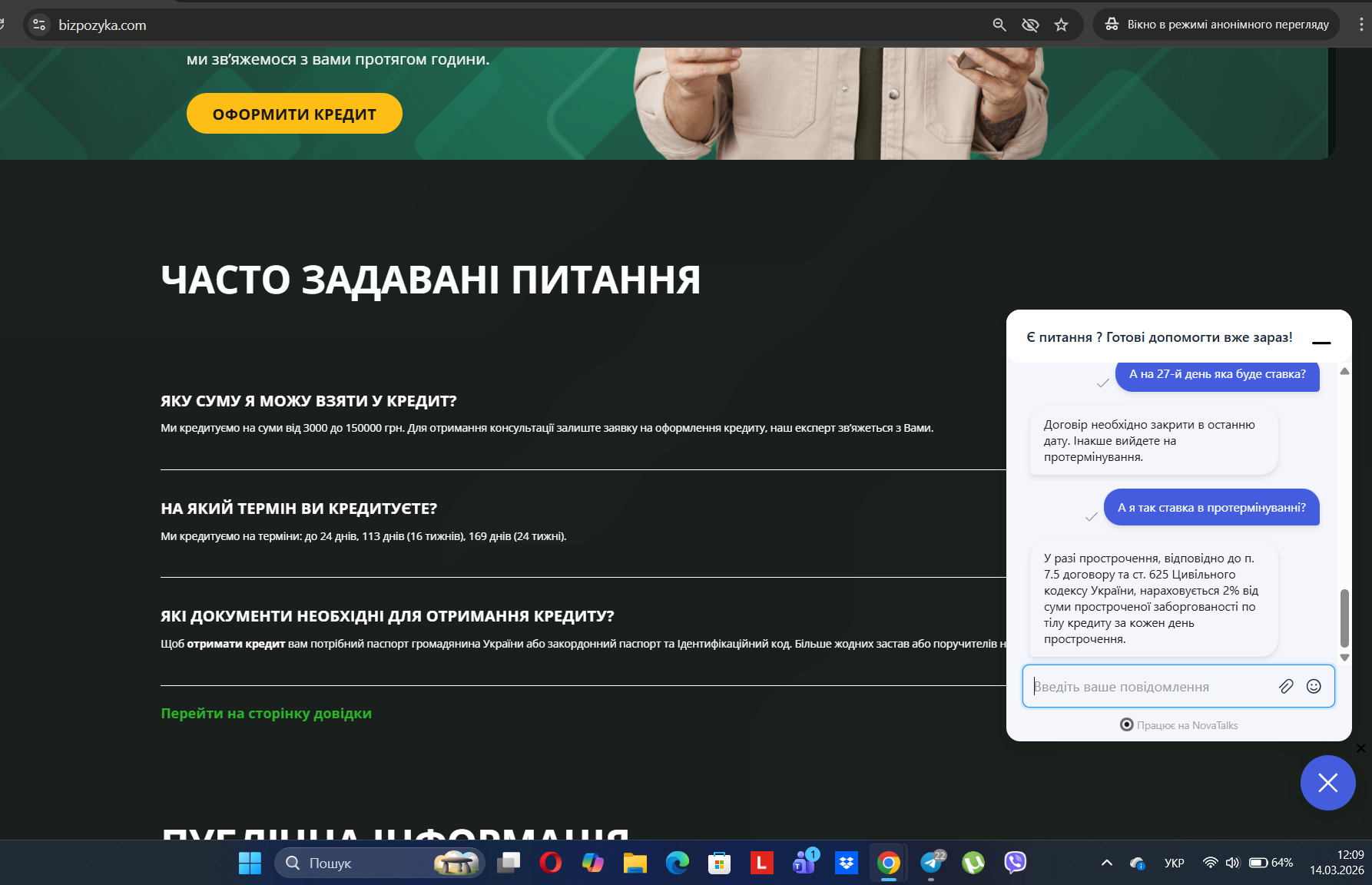Click the ЧАСТО ЗАДАВАНІ ПИТАННЯ heading
The image size is (1372, 885).
pyautogui.click(x=430, y=280)
